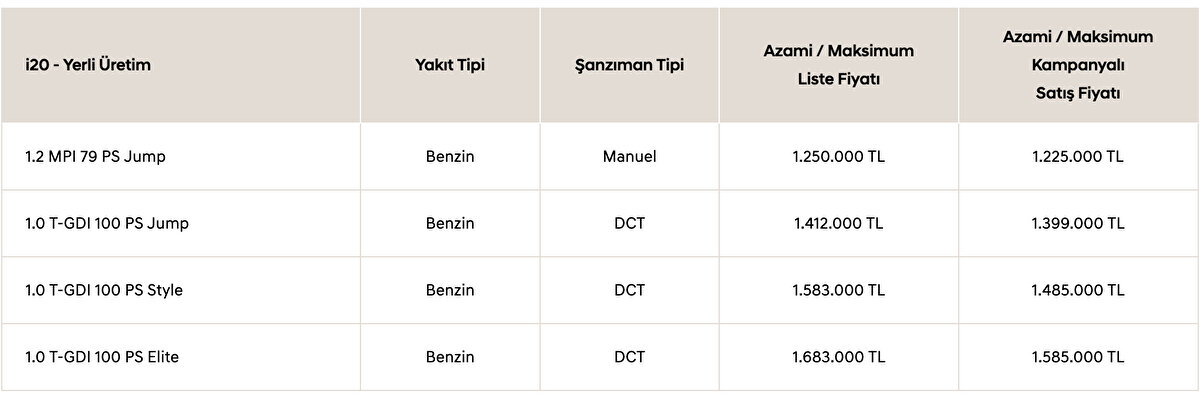Select the campaign price "1.585.000 TL"
Viewport: 1200px width, 401px height.
click(1078, 356)
